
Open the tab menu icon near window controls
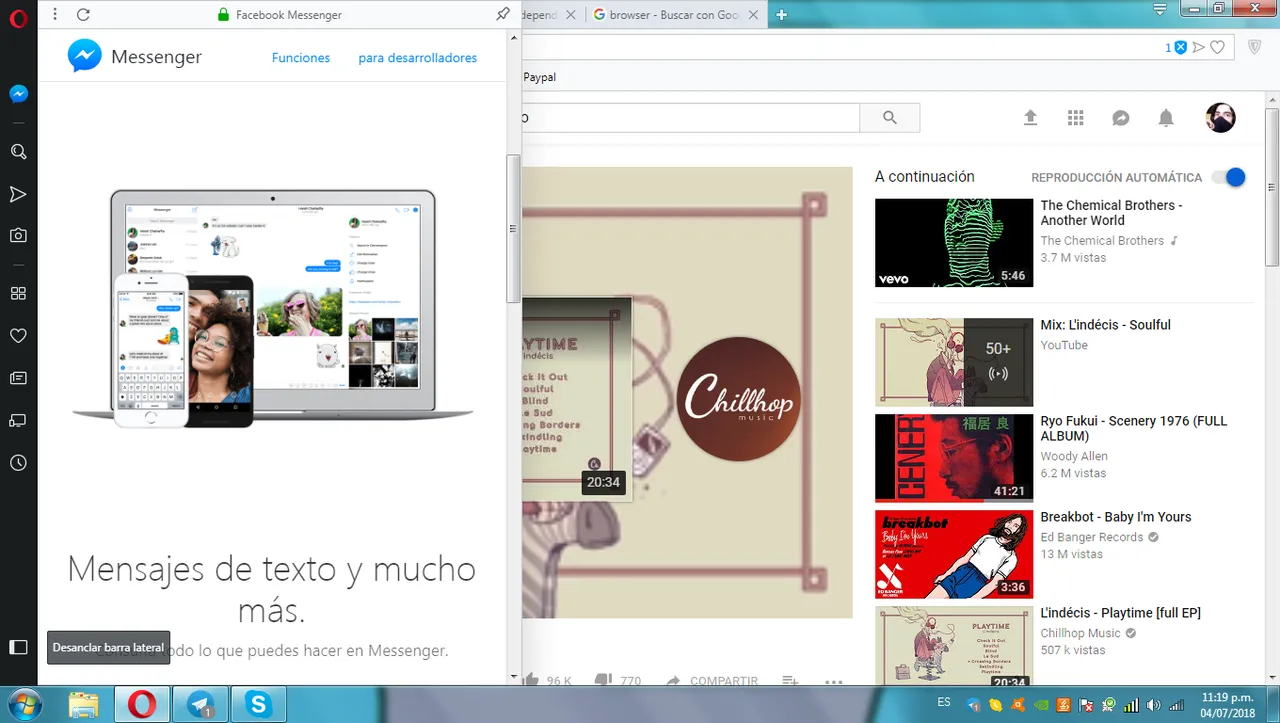(1160, 9)
